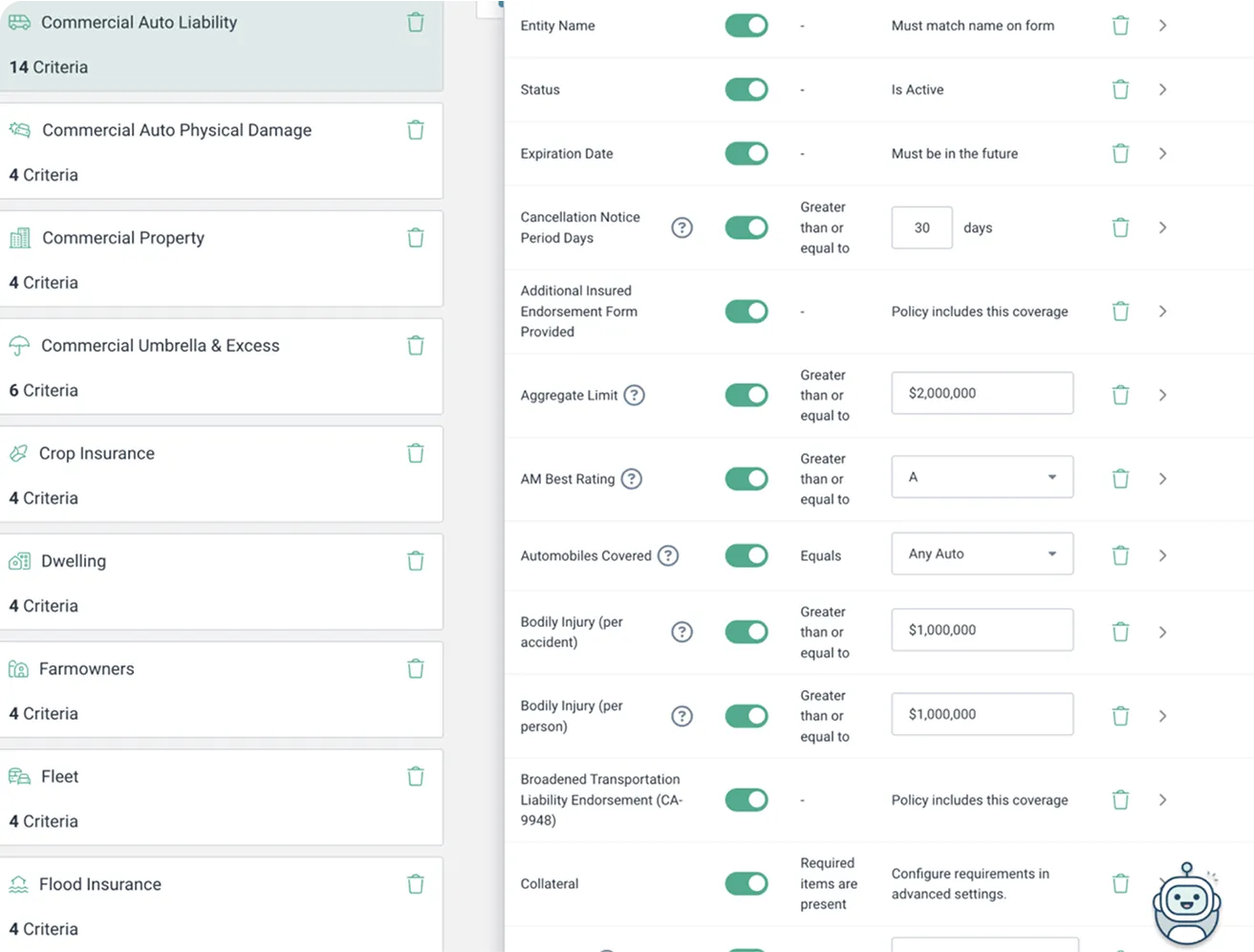Delete the Commercial Auto Liability category
1254x952 pixels.
[x=415, y=21]
